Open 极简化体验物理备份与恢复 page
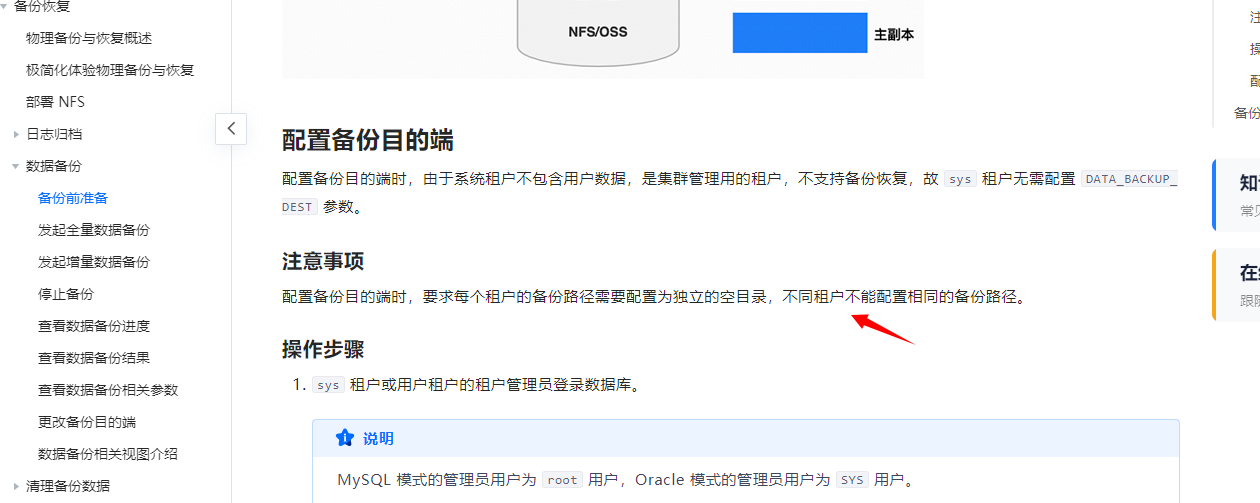Screen dimensions: 1260x503 click(110, 70)
